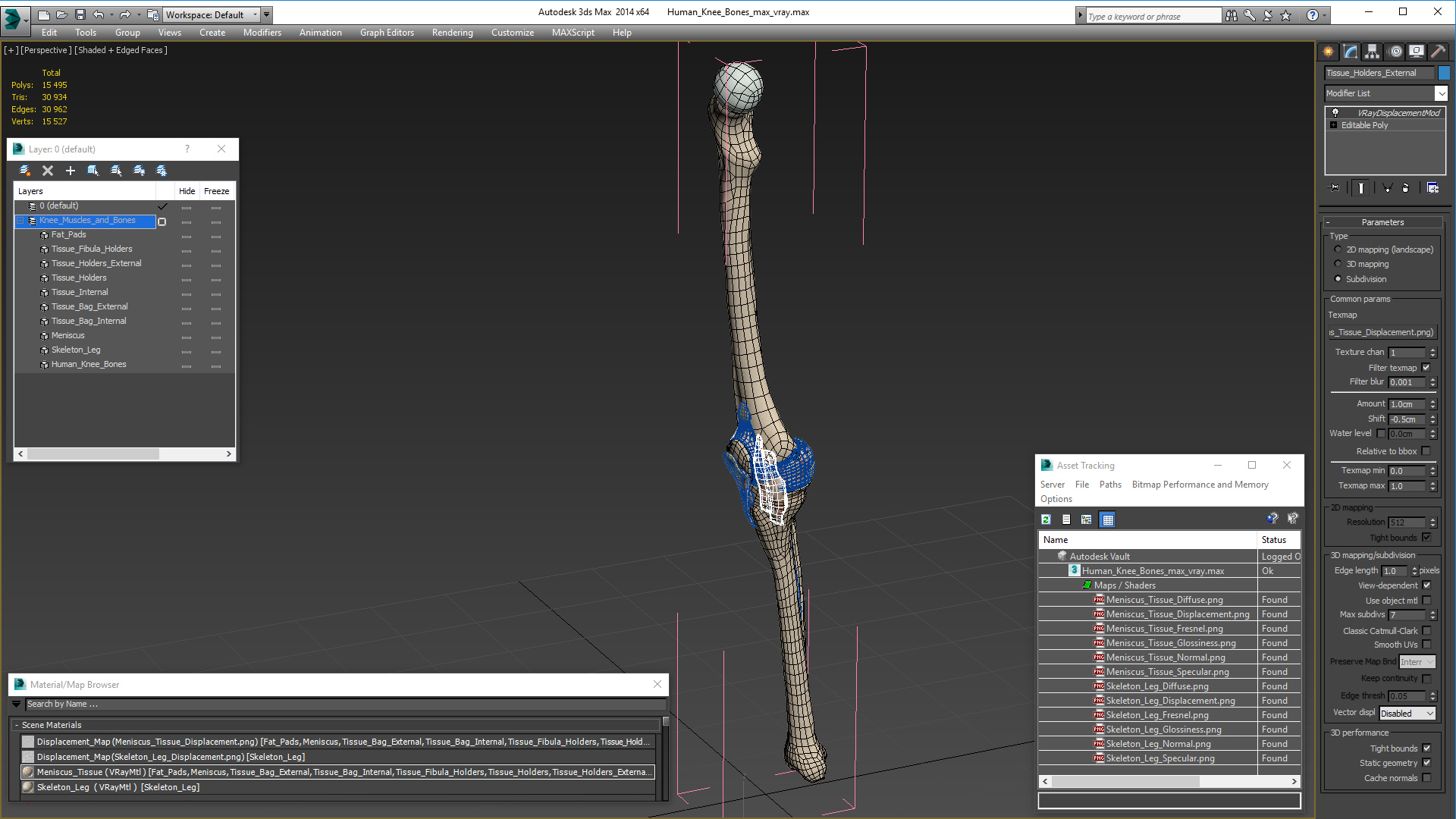Add selected objects to layer with plus icon
Viewport: 1456px width, 819px height.
[71, 171]
